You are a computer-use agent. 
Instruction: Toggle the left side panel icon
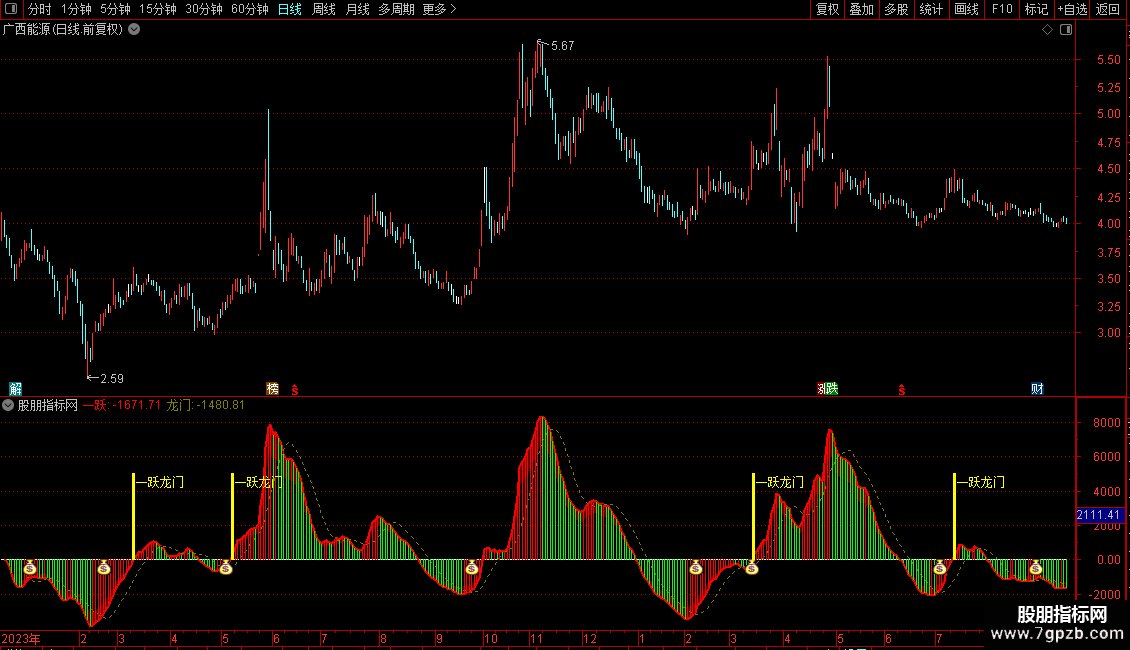pos(11,9)
